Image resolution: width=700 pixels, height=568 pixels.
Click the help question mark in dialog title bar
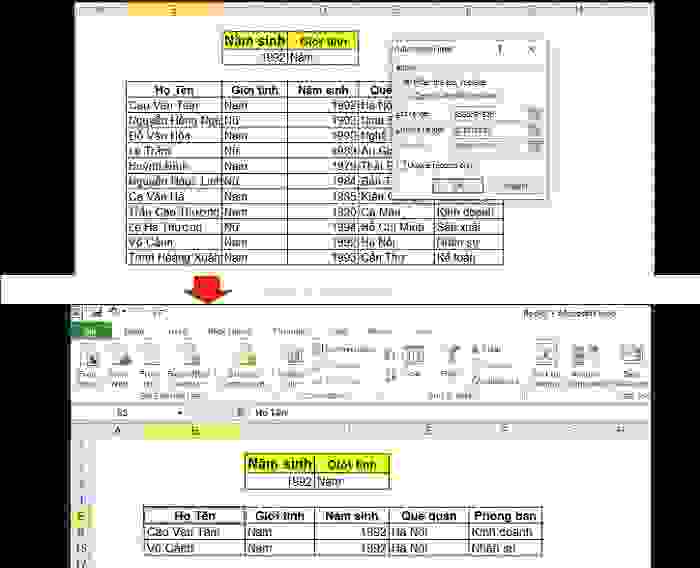500,50
